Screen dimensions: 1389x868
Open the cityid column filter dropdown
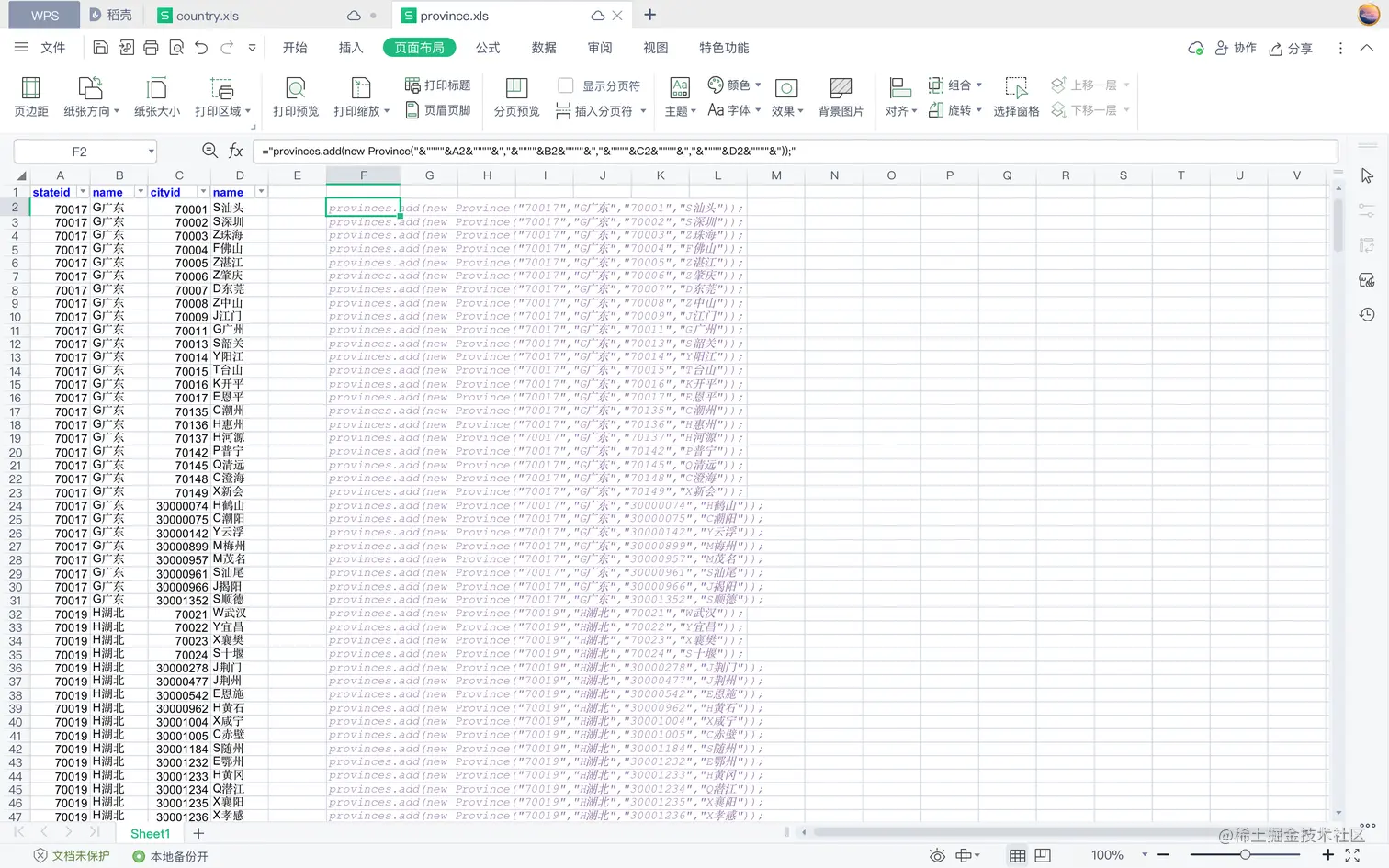click(203, 192)
